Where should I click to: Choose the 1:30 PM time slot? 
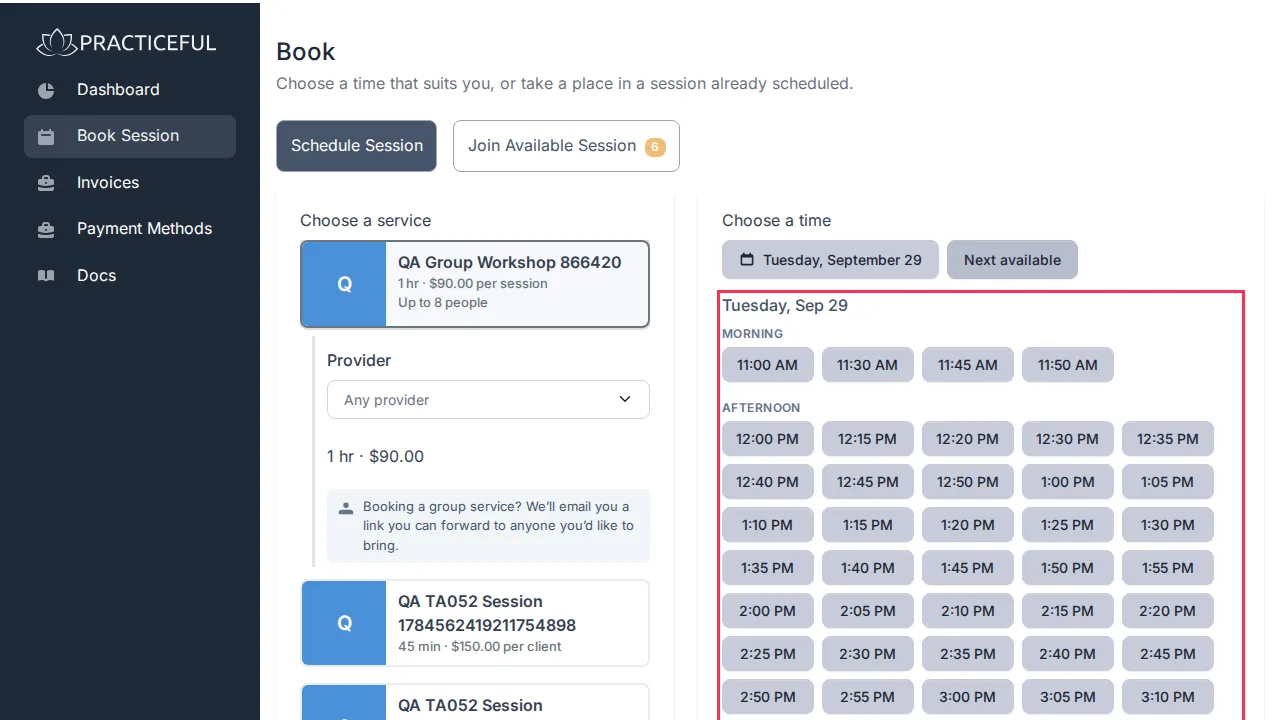1168,525
